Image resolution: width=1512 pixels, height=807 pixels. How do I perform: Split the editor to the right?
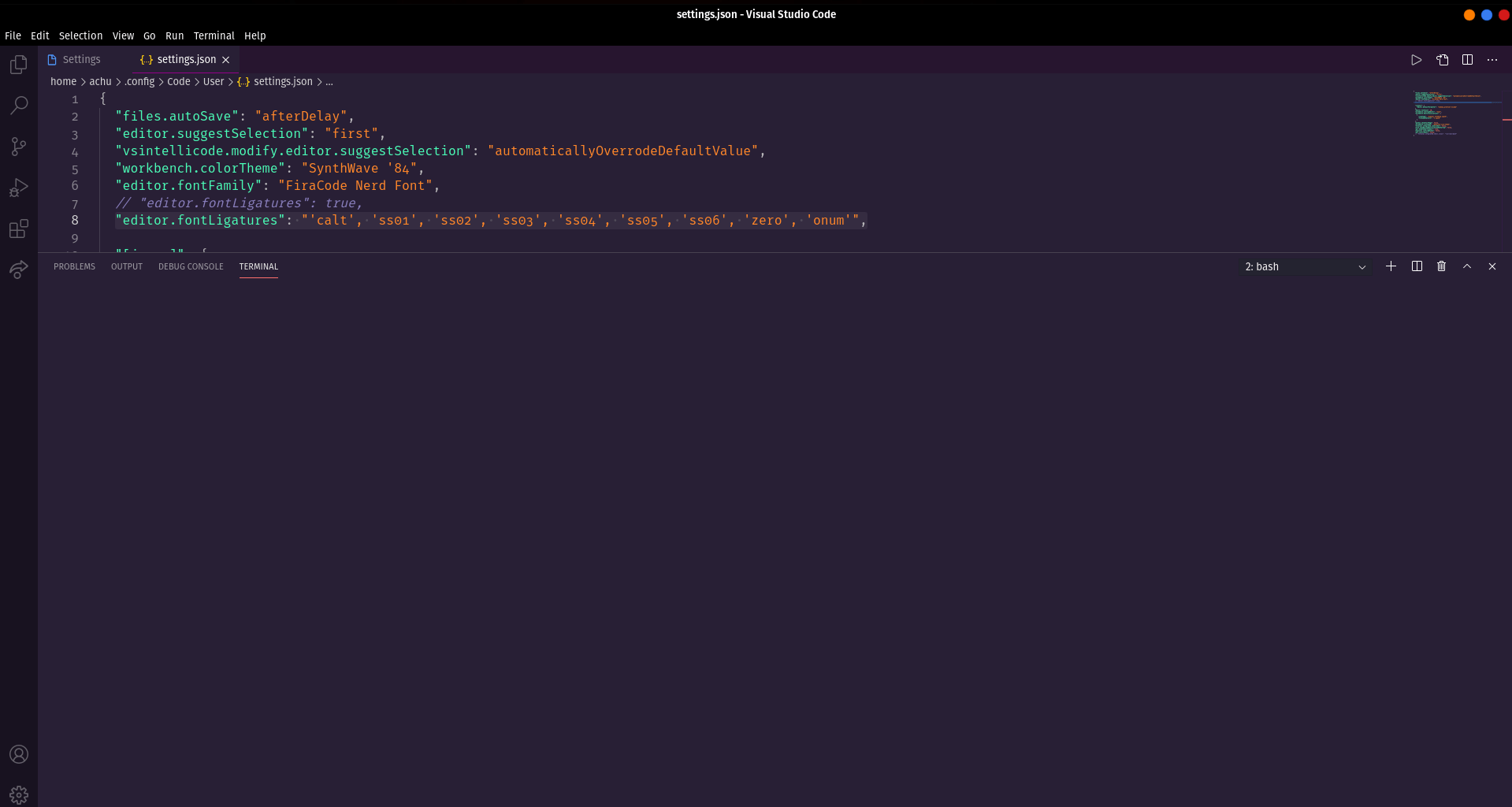[x=1467, y=60]
